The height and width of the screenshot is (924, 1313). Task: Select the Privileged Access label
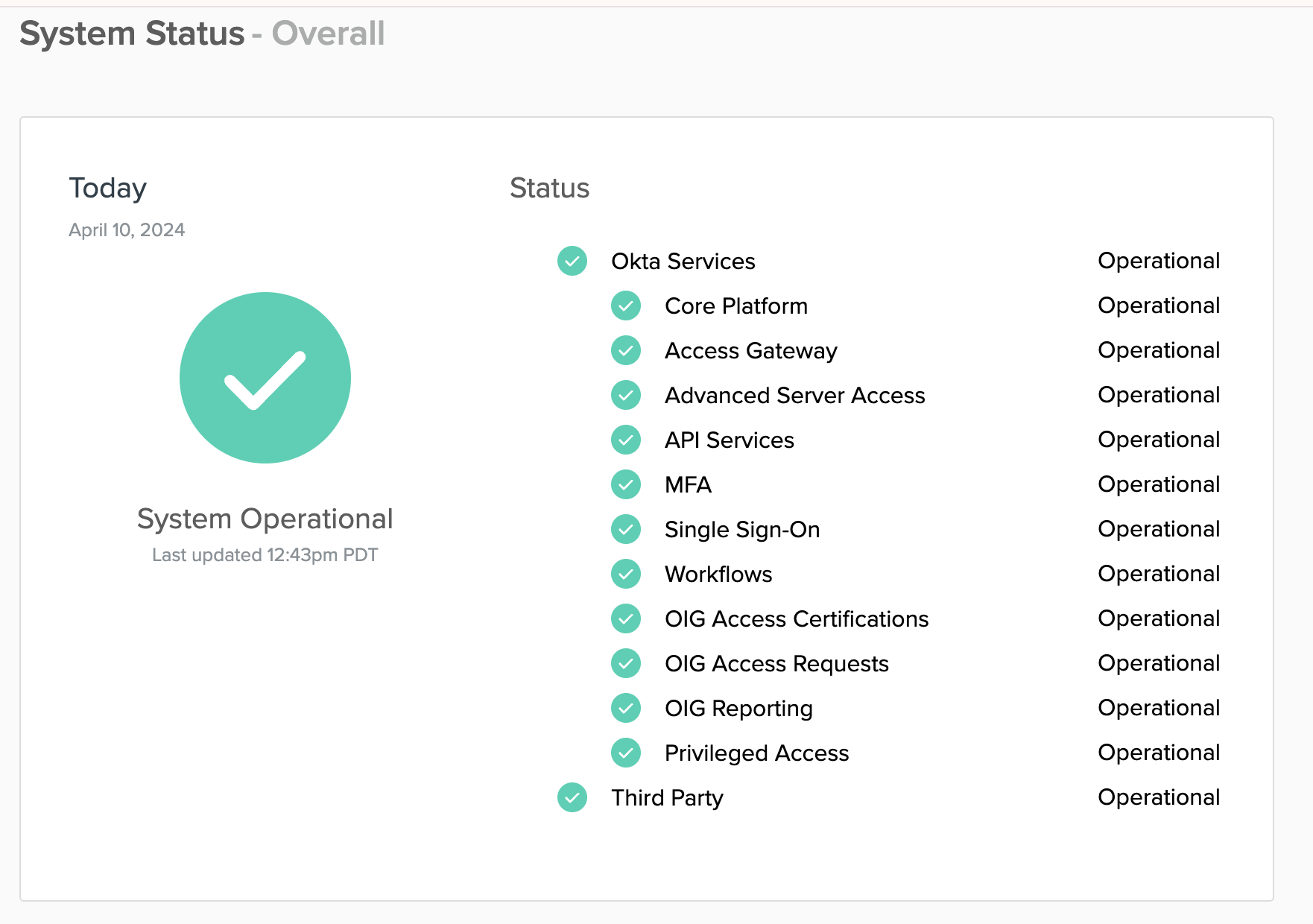756,754
